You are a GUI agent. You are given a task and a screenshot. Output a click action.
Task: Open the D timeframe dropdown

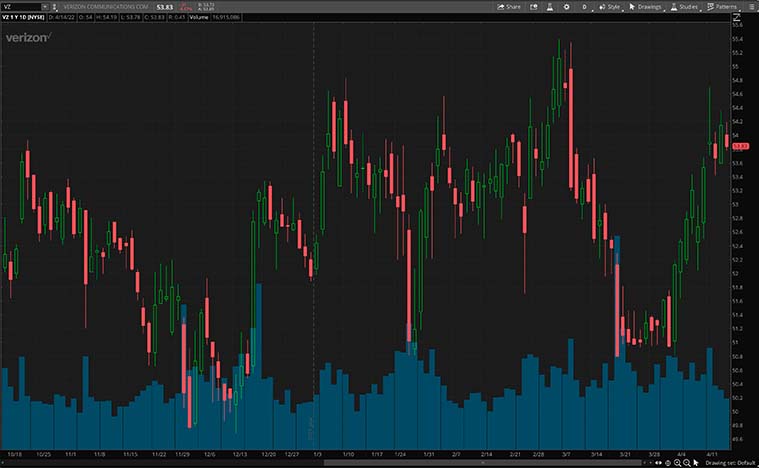[x=585, y=7]
